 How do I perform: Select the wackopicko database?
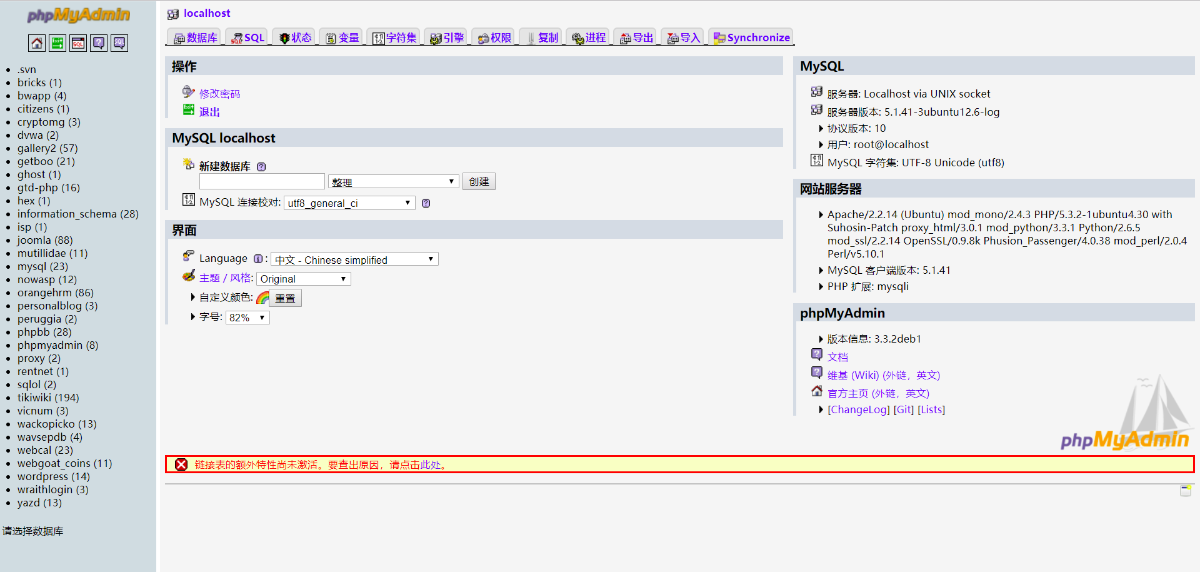click(47, 424)
